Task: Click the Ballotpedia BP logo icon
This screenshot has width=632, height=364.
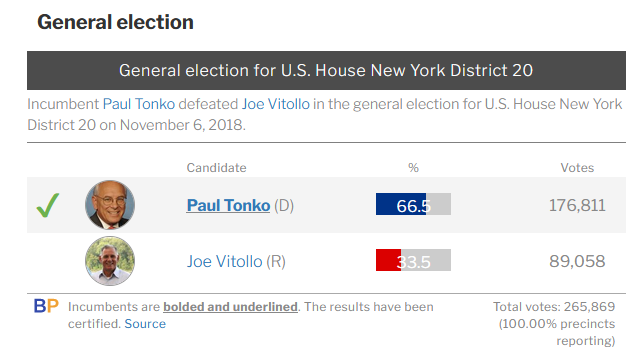Action: tap(46, 306)
